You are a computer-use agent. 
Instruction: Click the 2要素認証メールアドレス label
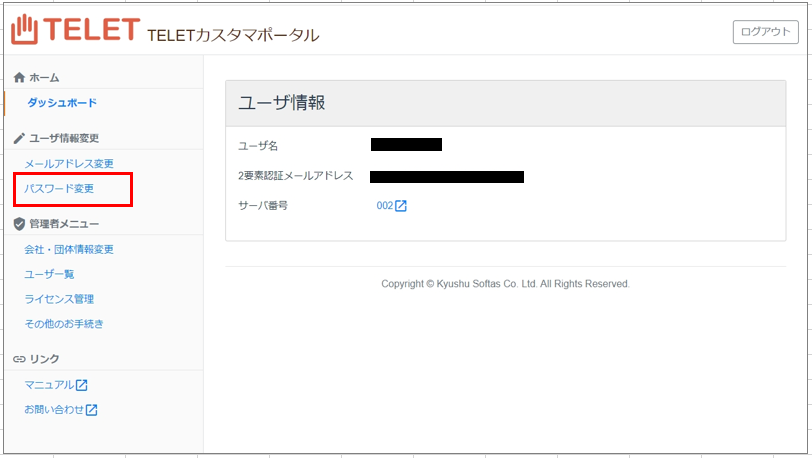coord(296,176)
